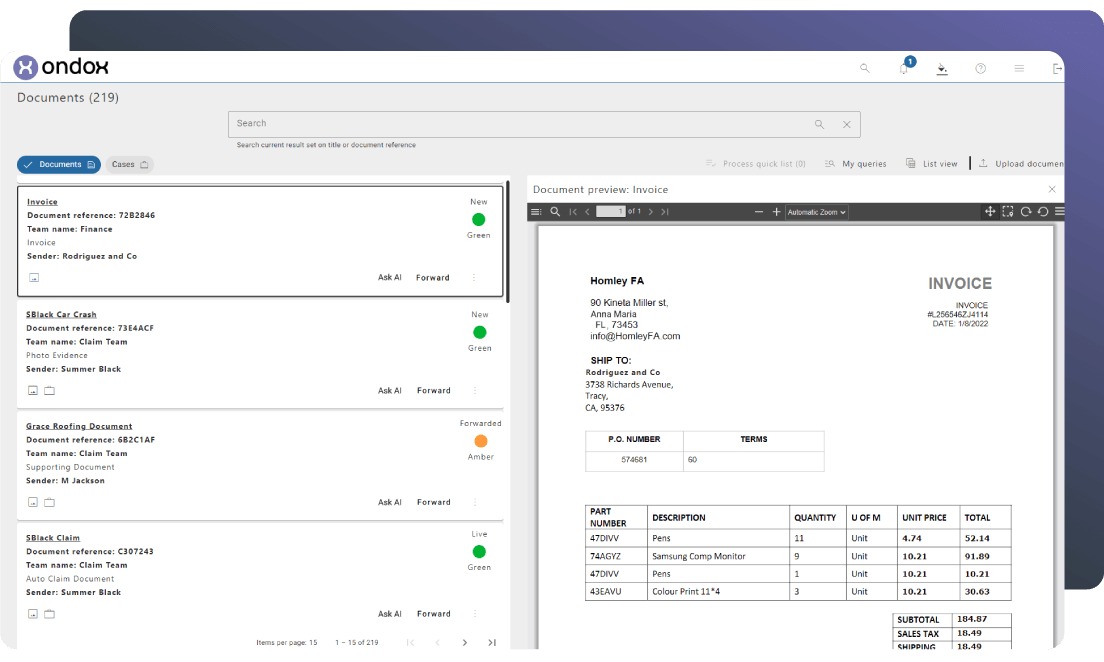Close the Document preview panel
1104x662 pixels.
click(1052, 189)
